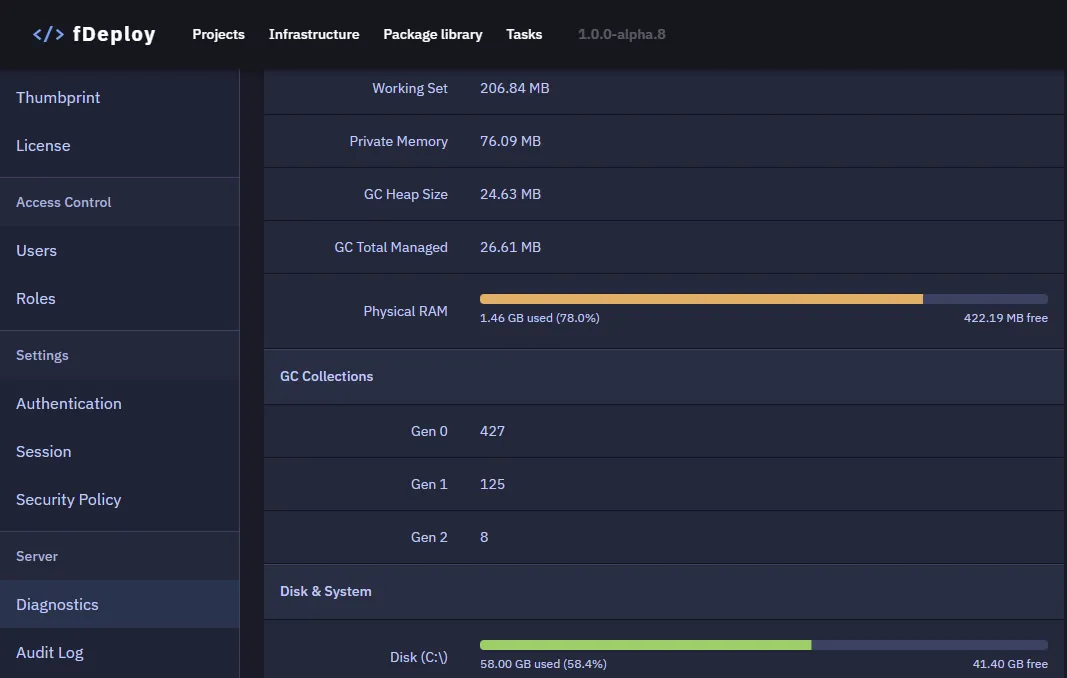Click the GC Collections section header
The height and width of the screenshot is (678, 1067).
[x=326, y=376]
